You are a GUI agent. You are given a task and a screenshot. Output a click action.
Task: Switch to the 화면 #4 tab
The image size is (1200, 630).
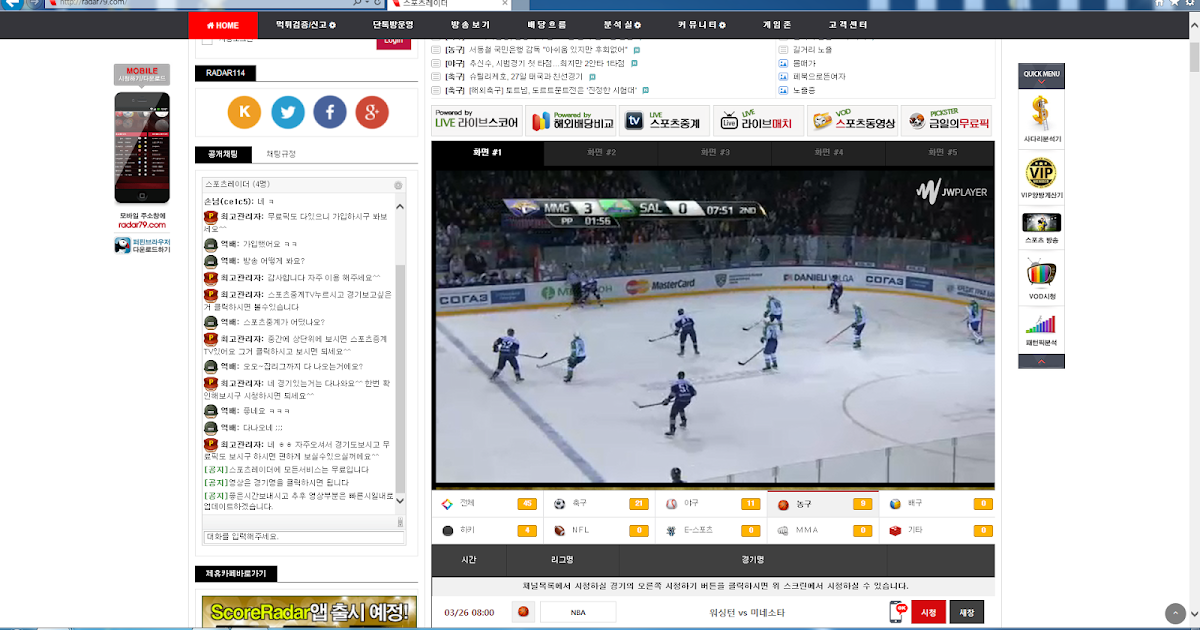point(828,153)
